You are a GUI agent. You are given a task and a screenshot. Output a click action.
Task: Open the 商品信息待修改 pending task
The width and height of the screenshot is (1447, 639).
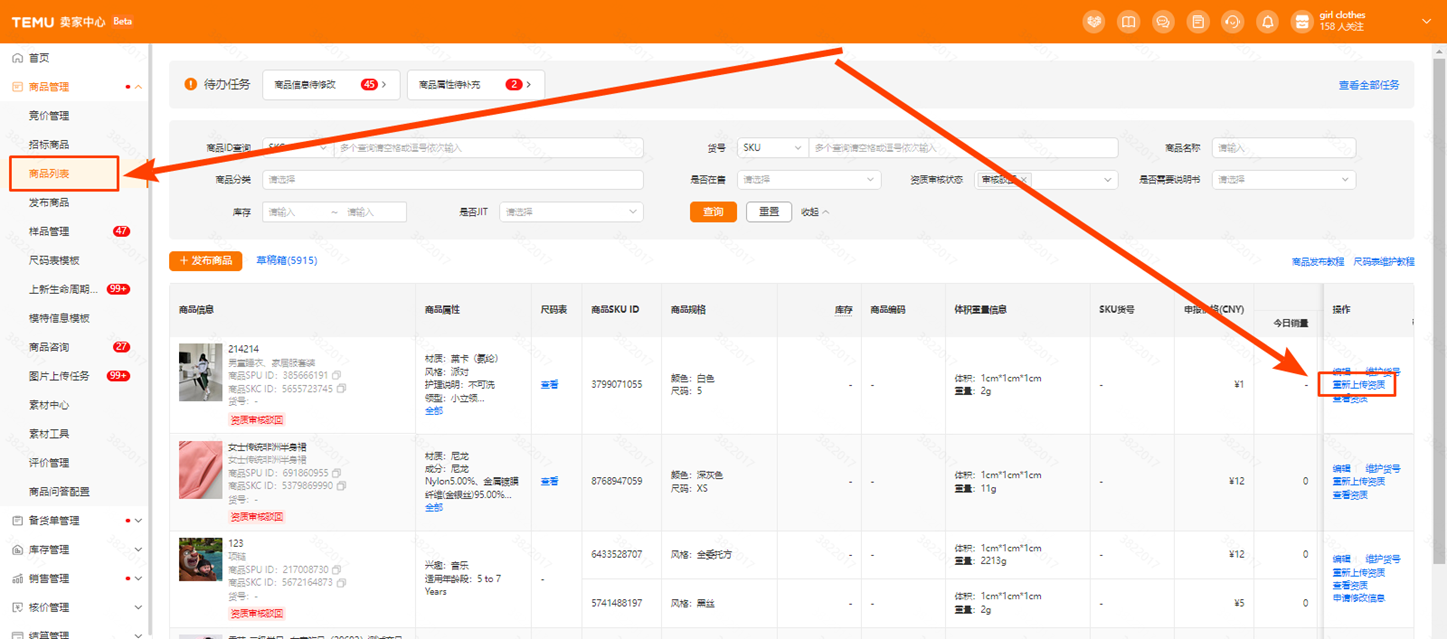(330, 85)
